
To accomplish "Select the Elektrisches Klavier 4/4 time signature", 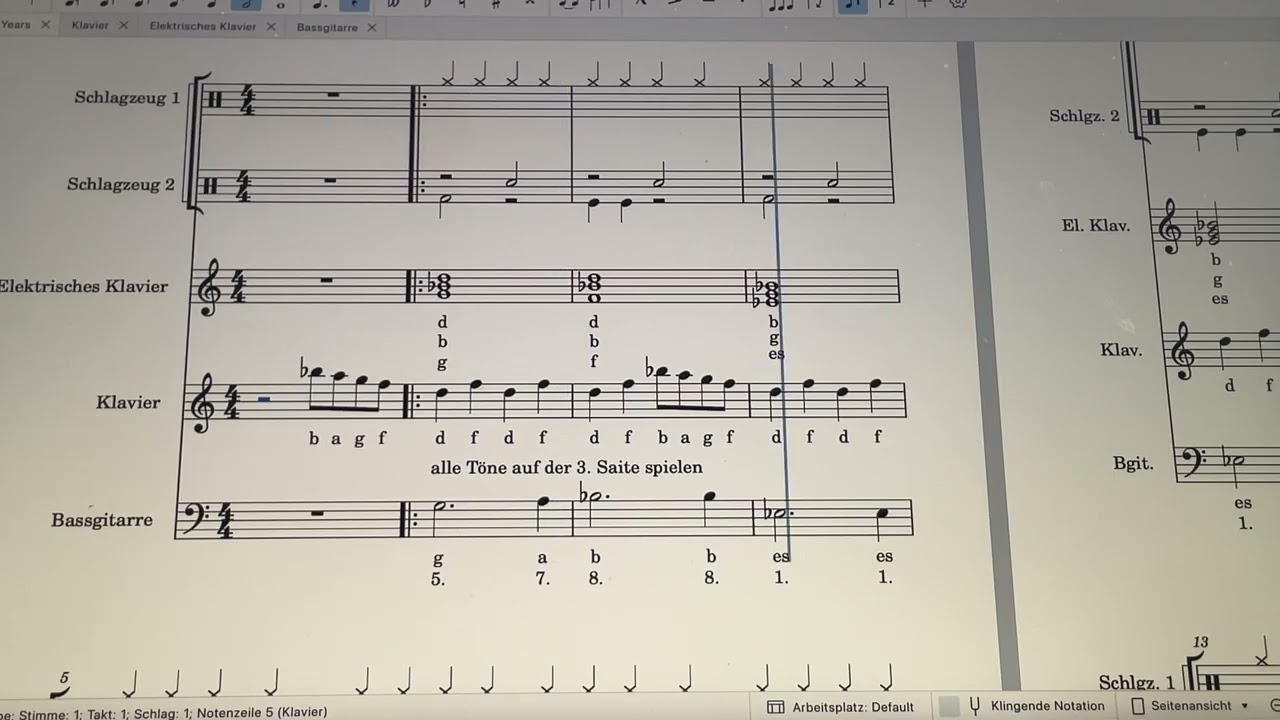I will 239,287.
